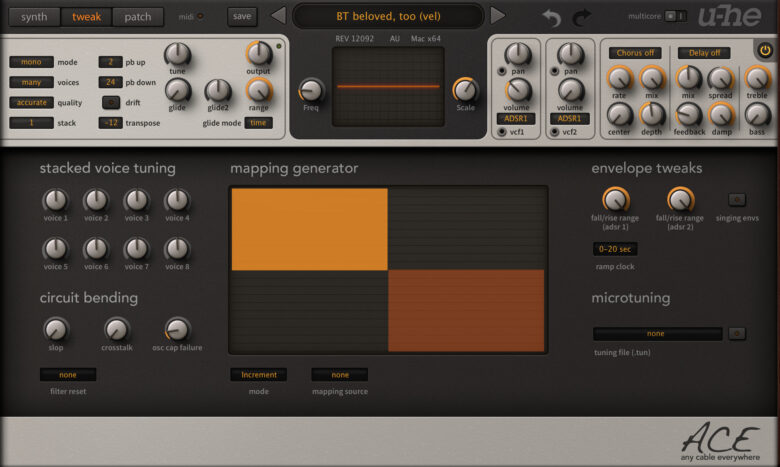This screenshot has width=780, height=467.
Task: Click the treble knob
Action: [x=757, y=79]
